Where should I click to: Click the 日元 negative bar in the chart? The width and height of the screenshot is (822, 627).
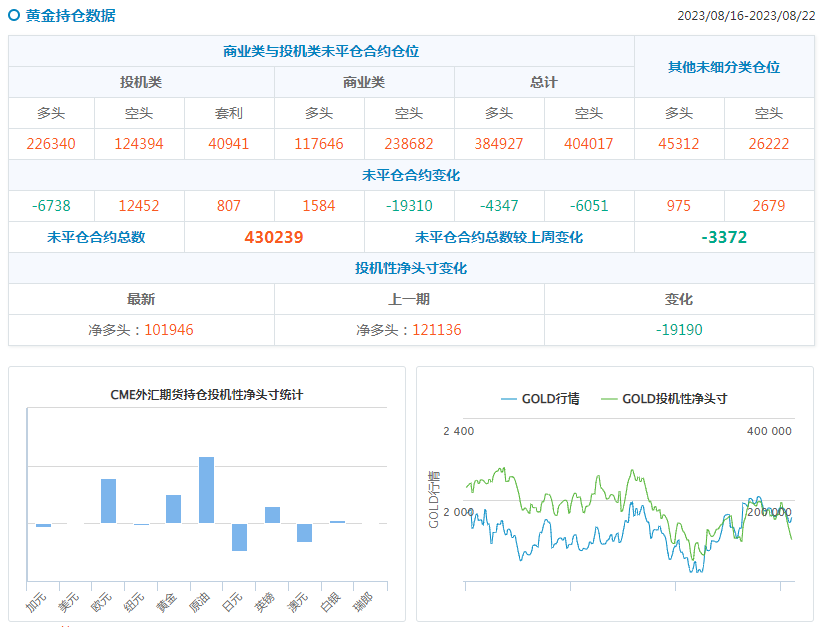click(x=239, y=537)
